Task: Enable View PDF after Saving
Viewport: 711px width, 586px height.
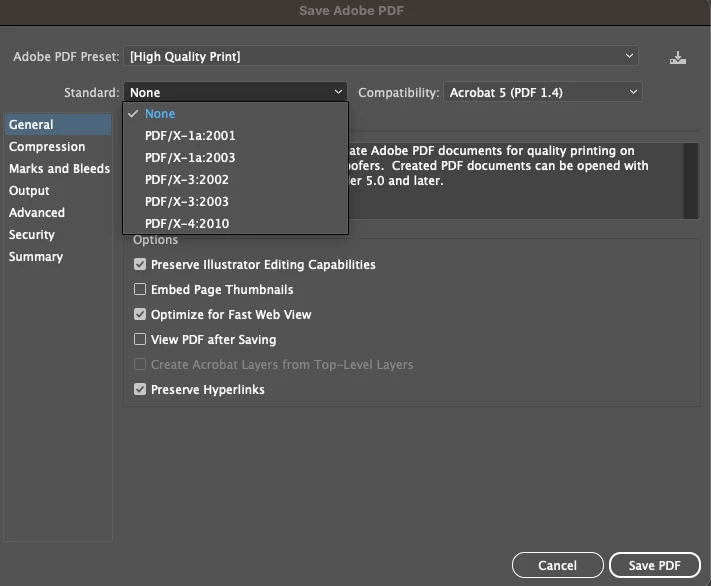Action: tap(140, 339)
